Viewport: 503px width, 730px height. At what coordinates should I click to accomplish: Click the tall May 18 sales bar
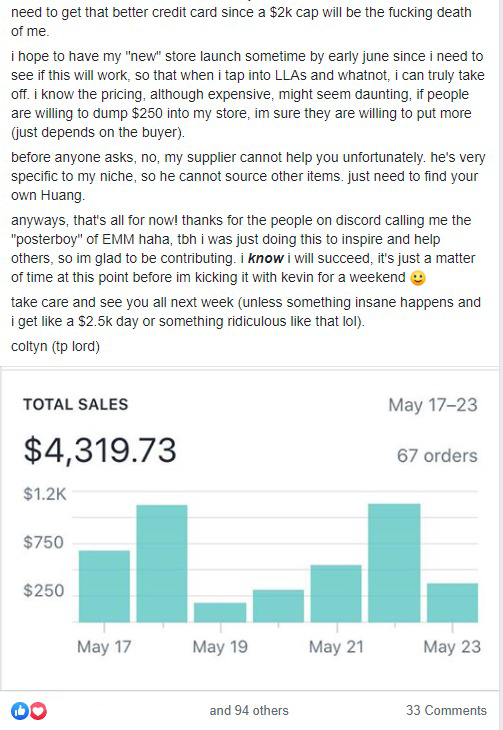pyautogui.click(x=162, y=563)
